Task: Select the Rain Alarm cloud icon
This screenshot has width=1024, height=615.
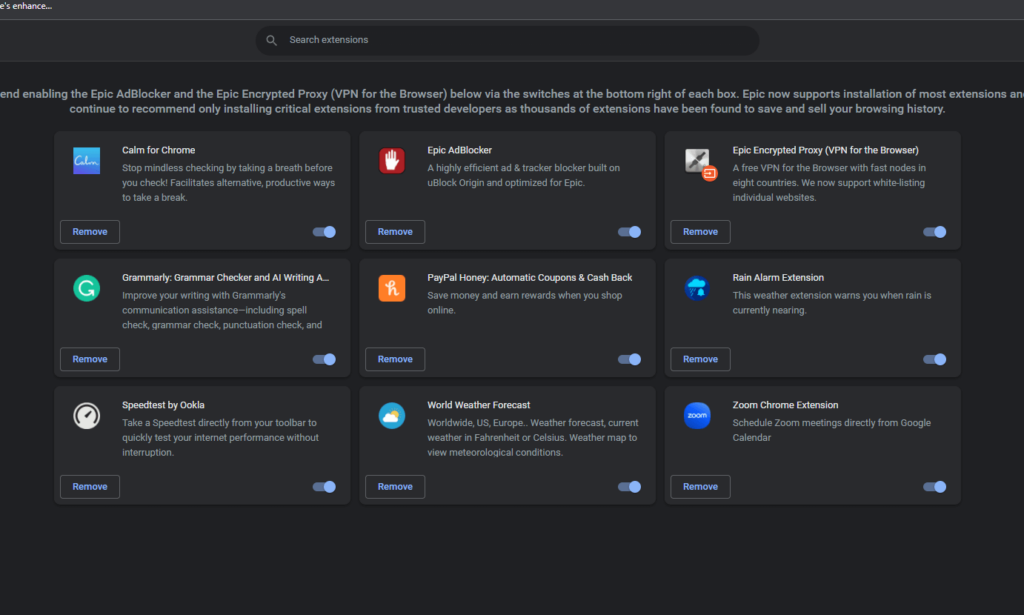Action: click(x=697, y=288)
